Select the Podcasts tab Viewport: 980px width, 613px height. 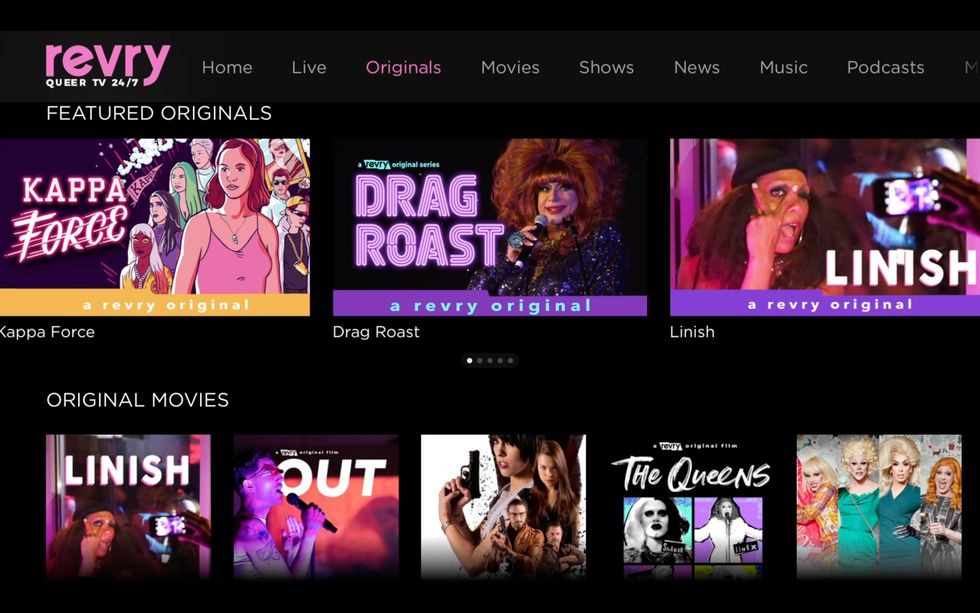tap(886, 67)
